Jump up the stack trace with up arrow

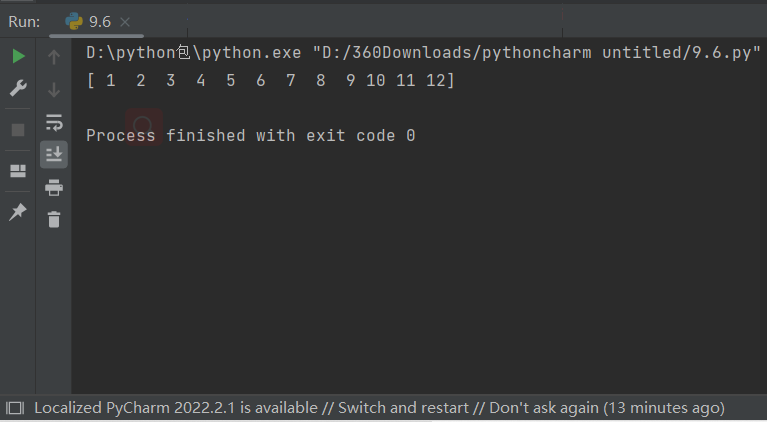54,57
